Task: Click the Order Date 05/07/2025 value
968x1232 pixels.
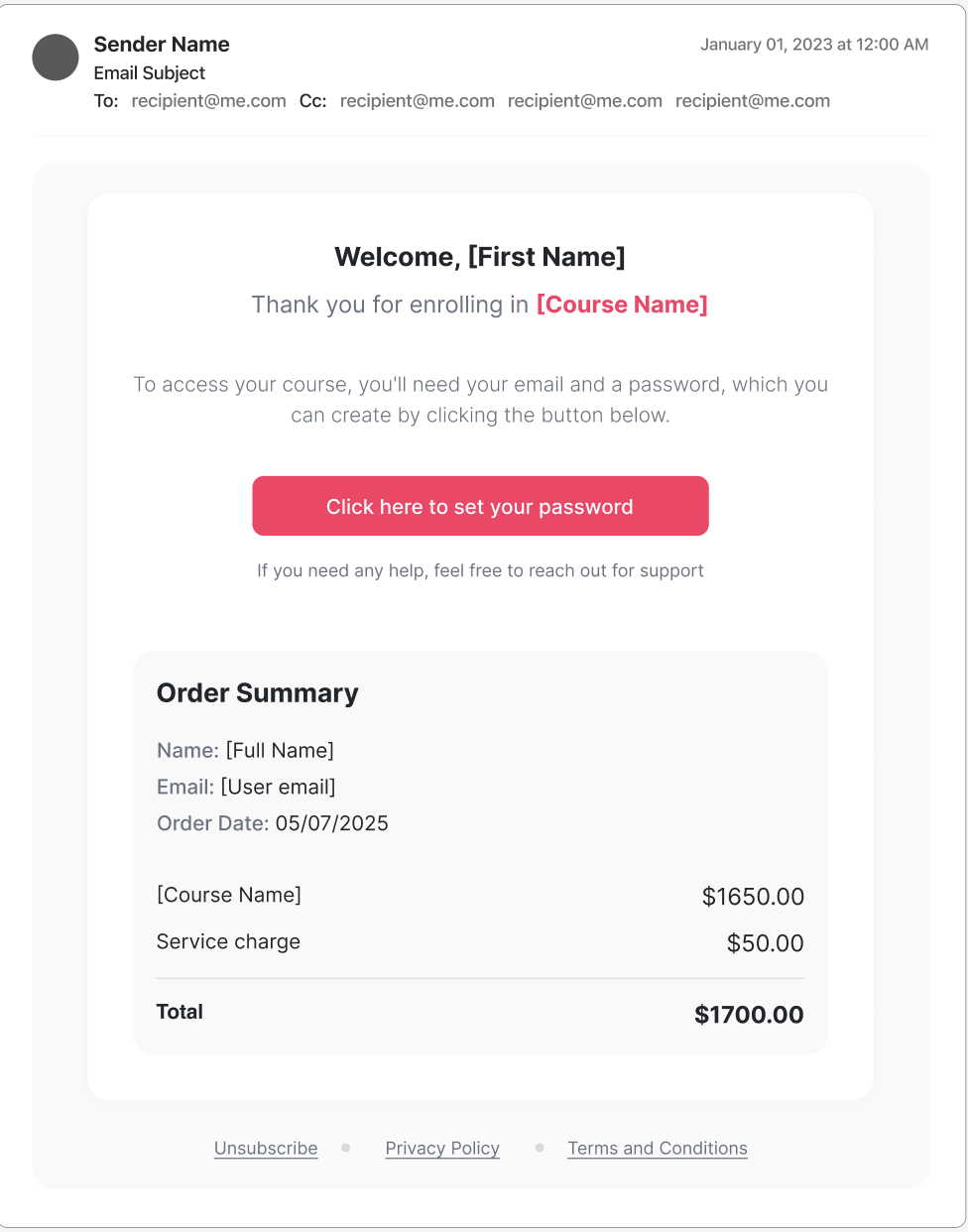Action: coord(332,823)
